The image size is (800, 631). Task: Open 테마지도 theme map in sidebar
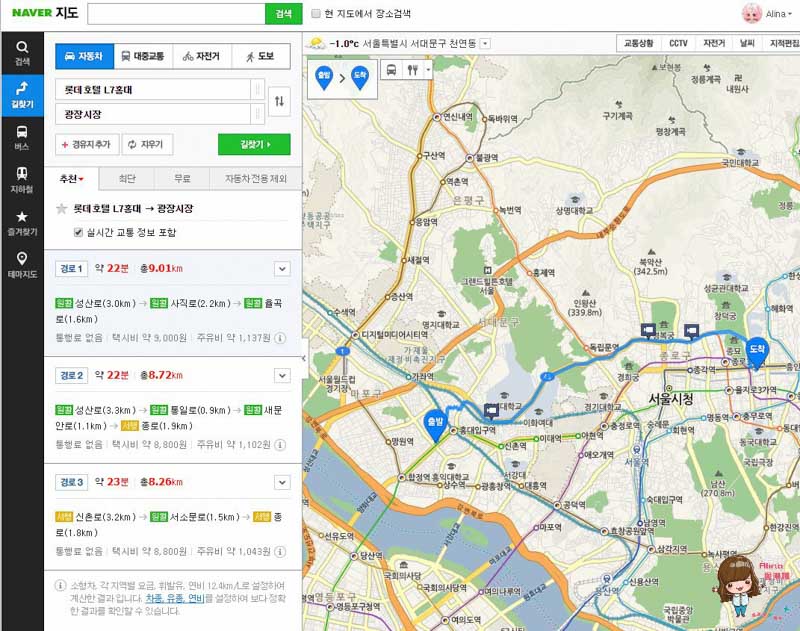pyautogui.click(x=22, y=265)
